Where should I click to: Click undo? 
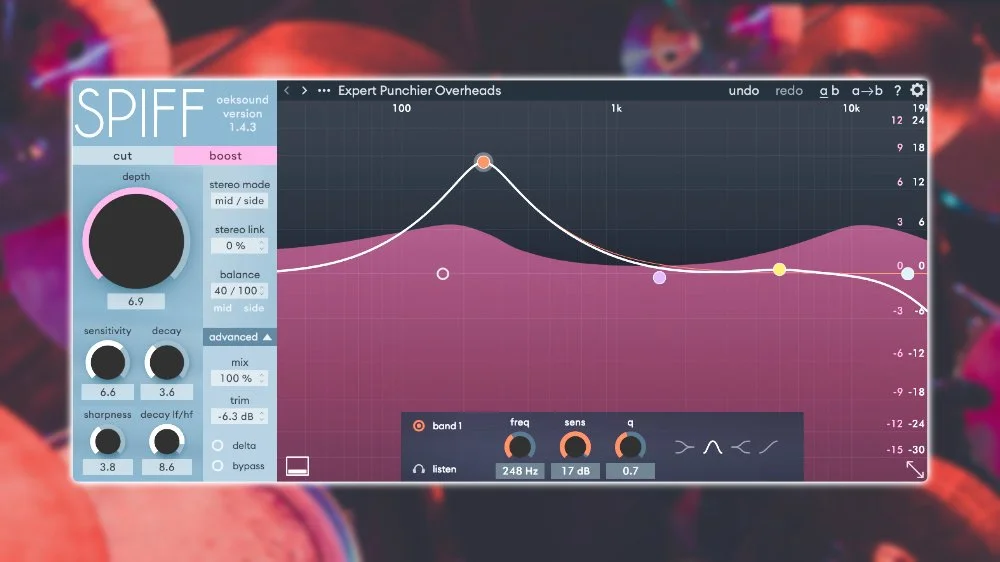click(744, 91)
